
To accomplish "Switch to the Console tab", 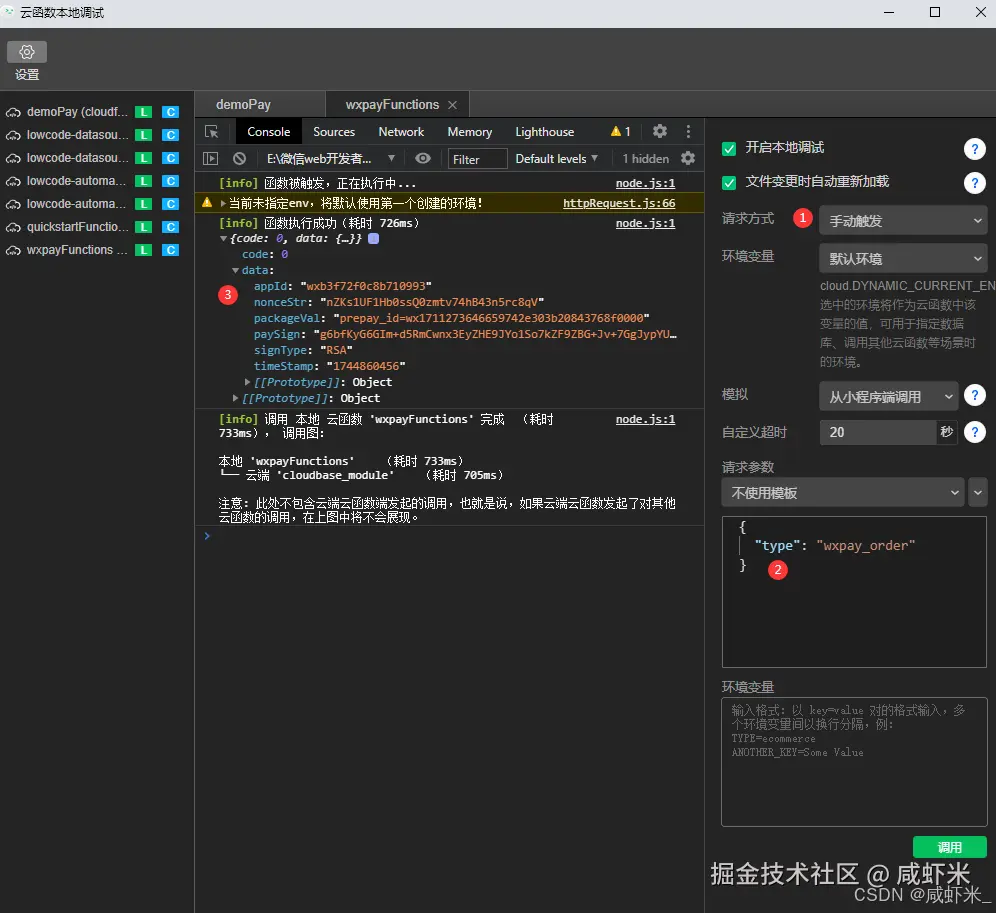I will pos(269,132).
